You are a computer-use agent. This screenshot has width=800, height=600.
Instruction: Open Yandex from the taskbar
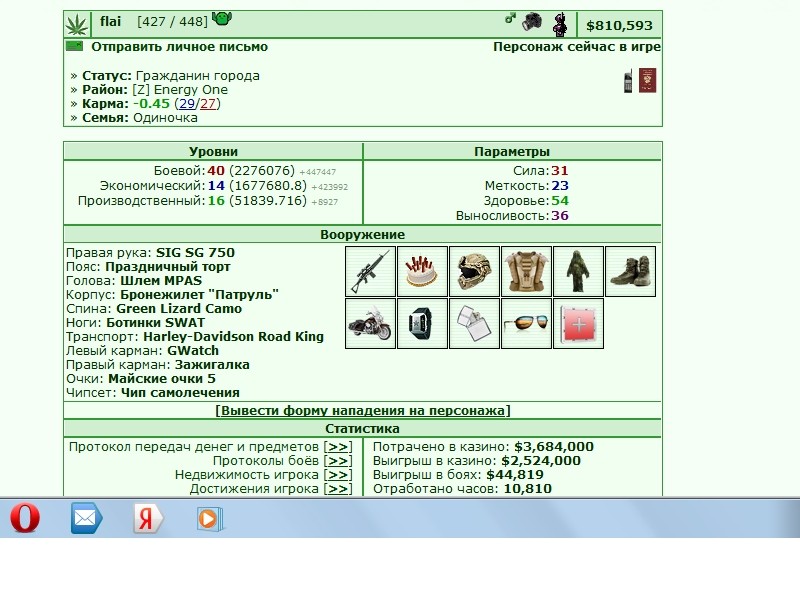coord(148,518)
